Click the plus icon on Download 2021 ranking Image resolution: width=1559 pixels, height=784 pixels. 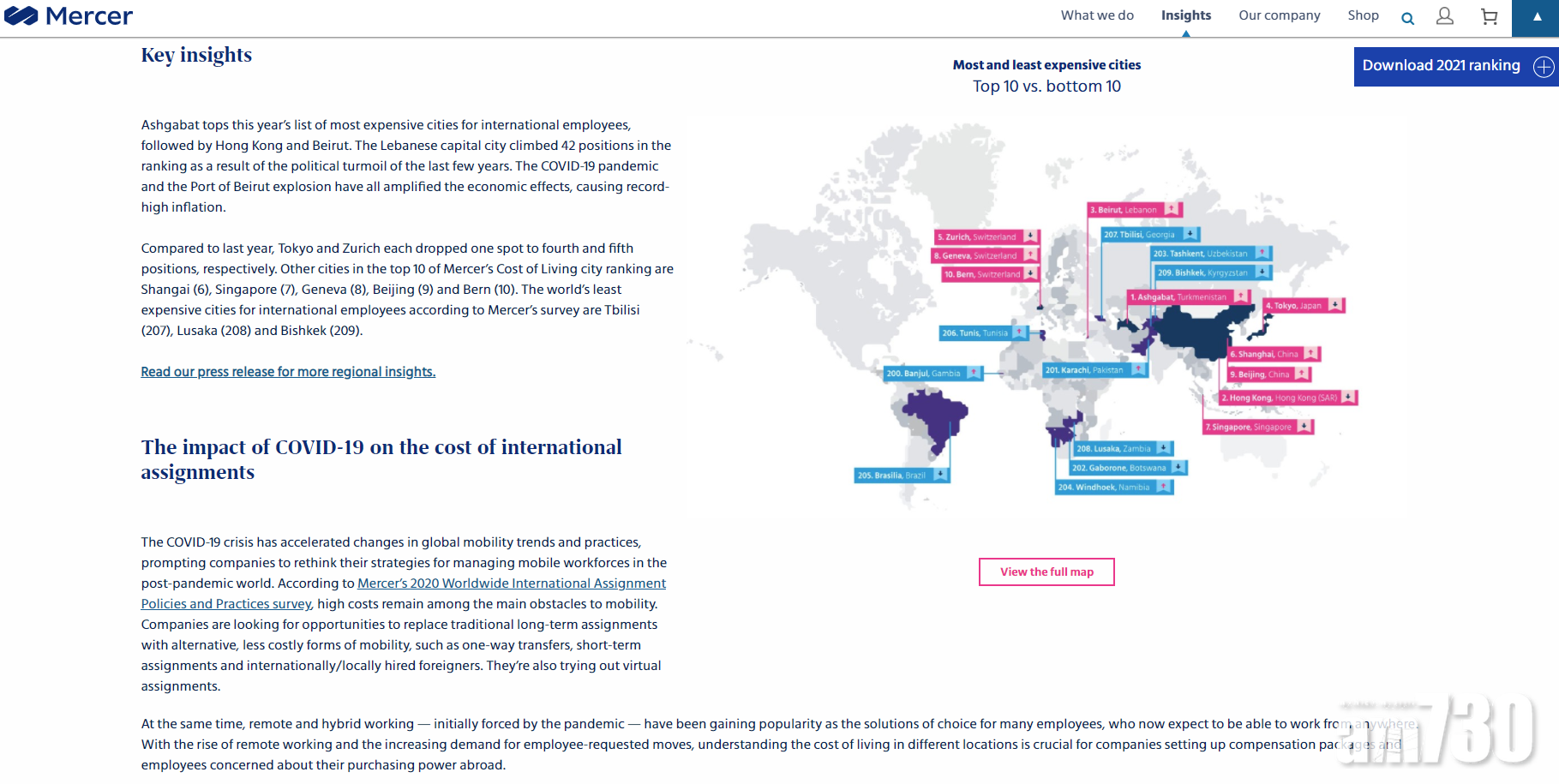pyautogui.click(x=1543, y=67)
